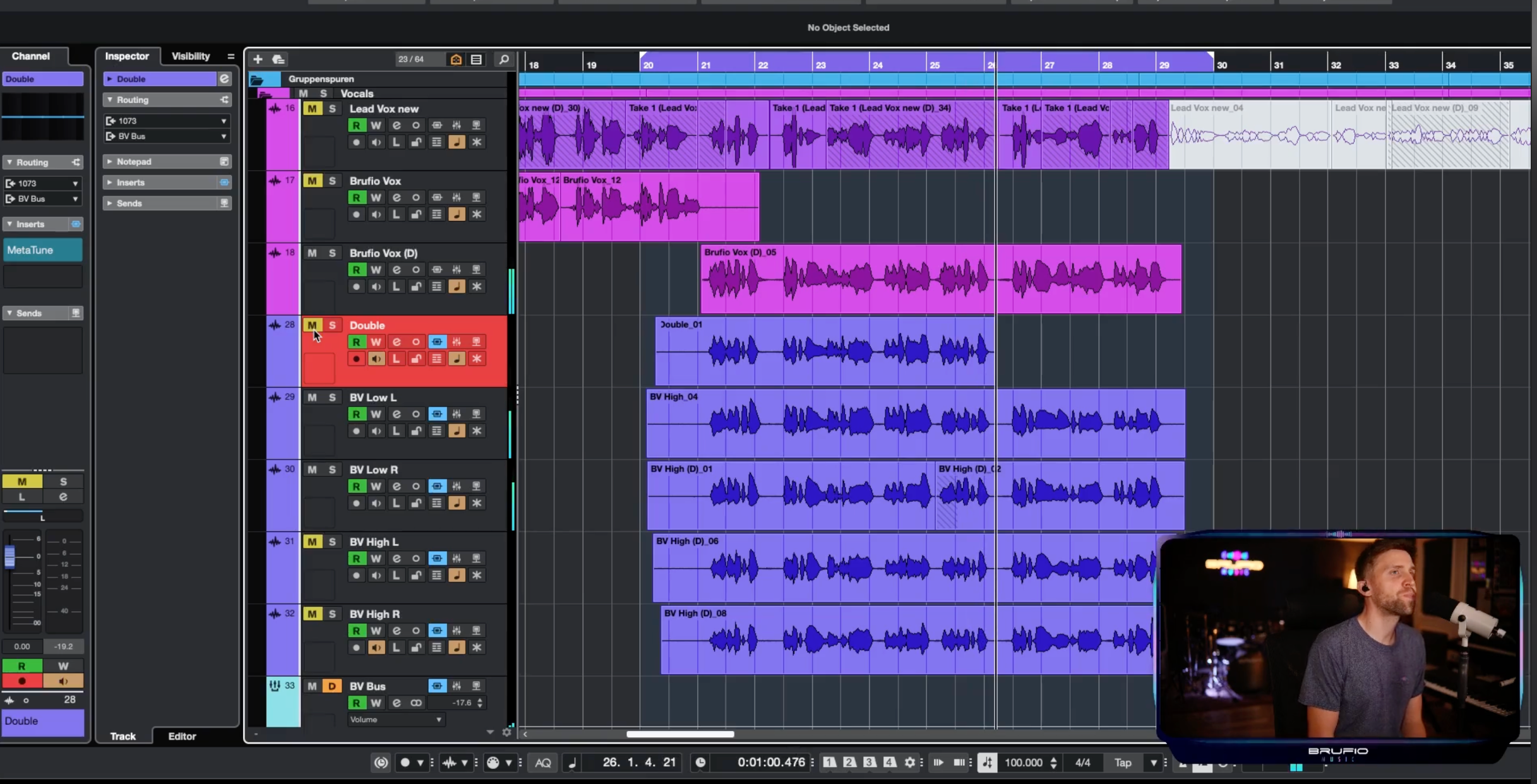The height and width of the screenshot is (784, 1537).
Task: Activate the tempo track button in transport
Action: coord(987,763)
